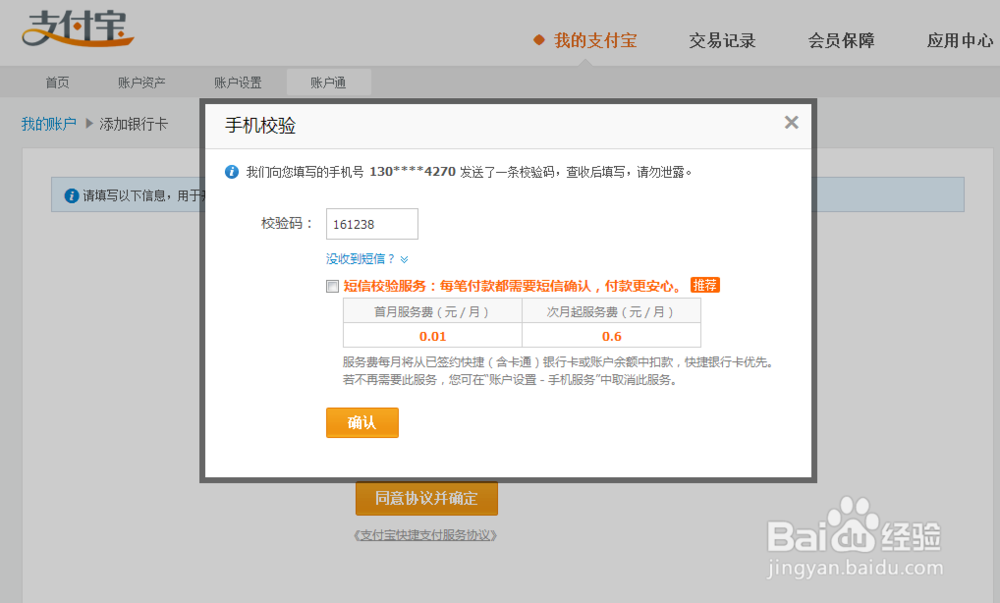
Task: Navigate to 我的账户 via breadcrumb
Action: (x=48, y=123)
